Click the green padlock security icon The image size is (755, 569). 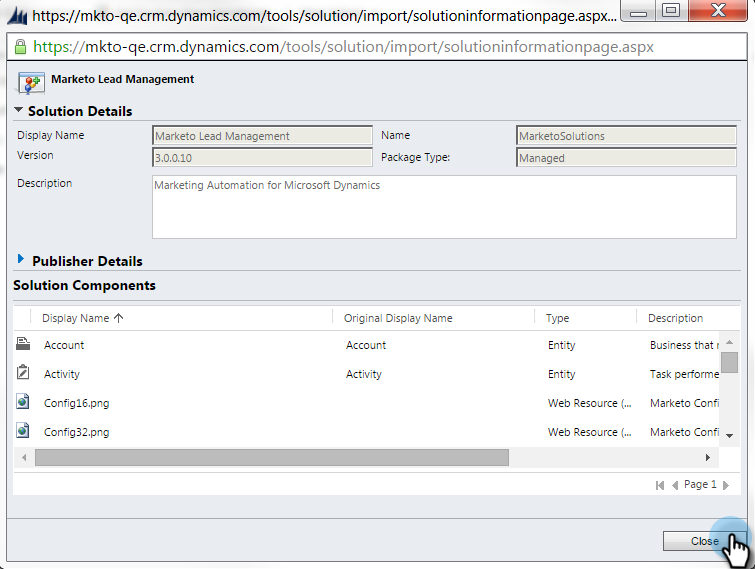(20, 47)
